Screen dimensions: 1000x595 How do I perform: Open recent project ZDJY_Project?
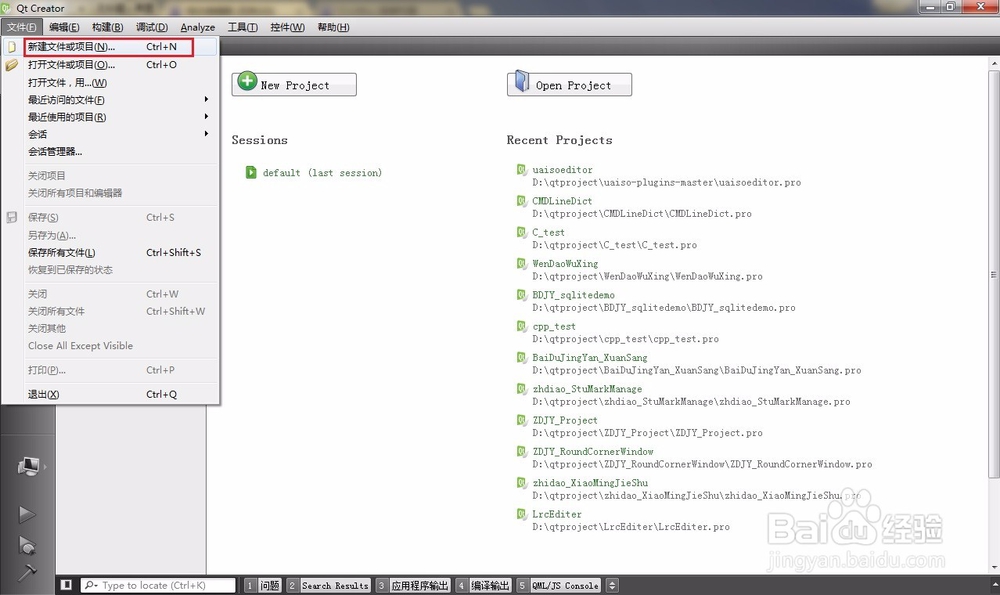pos(565,420)
